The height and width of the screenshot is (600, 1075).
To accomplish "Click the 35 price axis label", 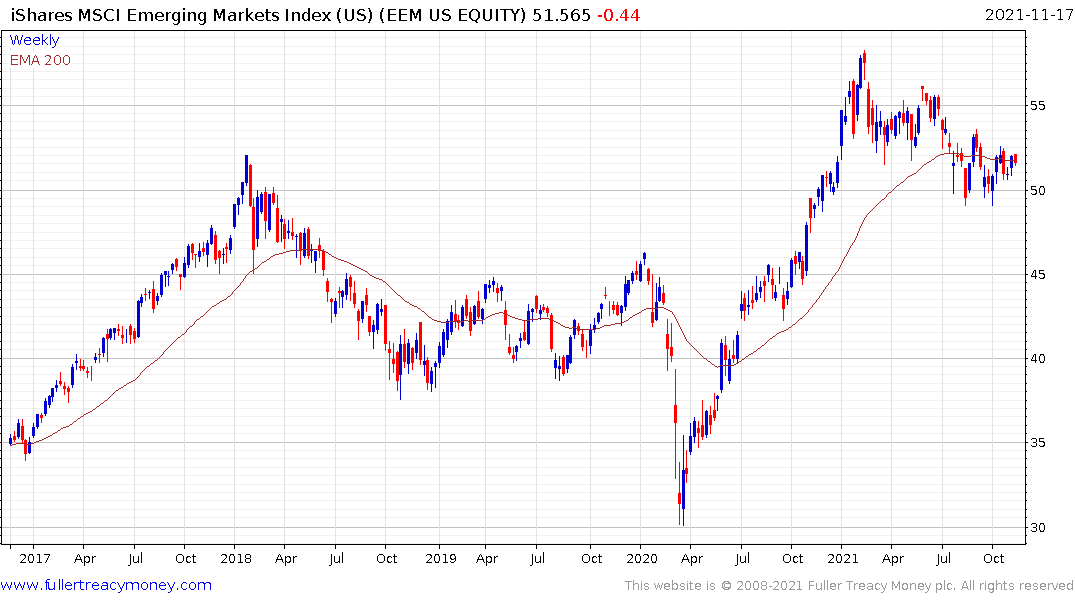I will 1037,443.
